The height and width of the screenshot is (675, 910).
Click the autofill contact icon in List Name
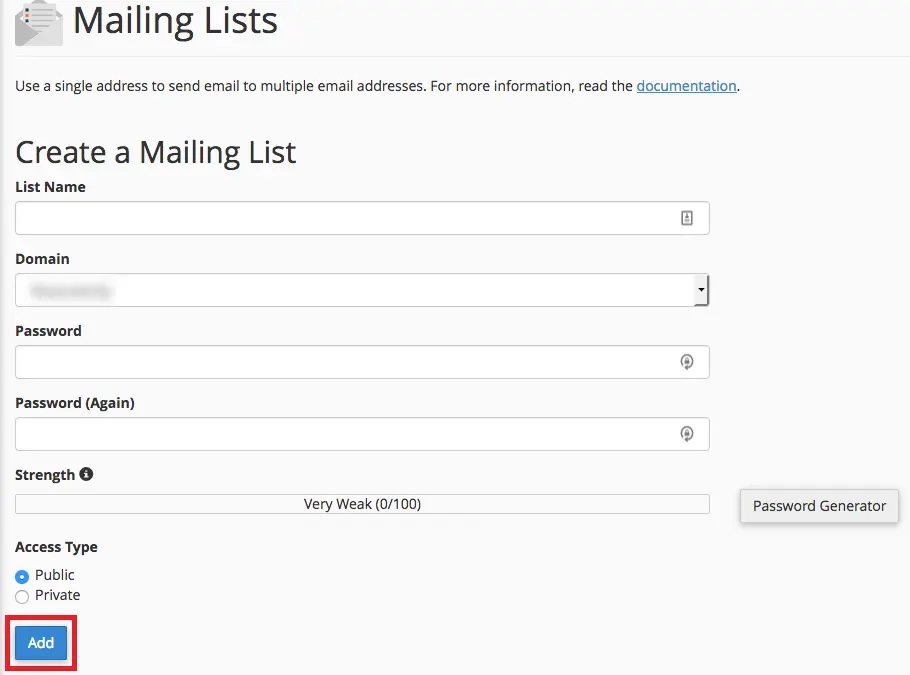(x=687, y=218)
